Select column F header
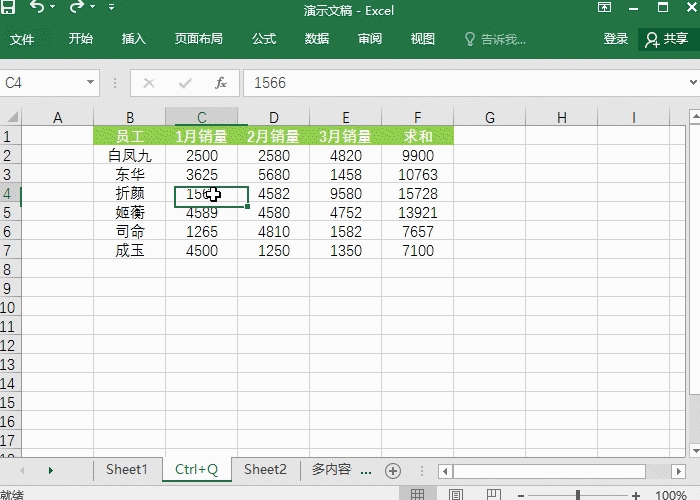Screen dimensions: 700x500 click(x=417, y=117)
